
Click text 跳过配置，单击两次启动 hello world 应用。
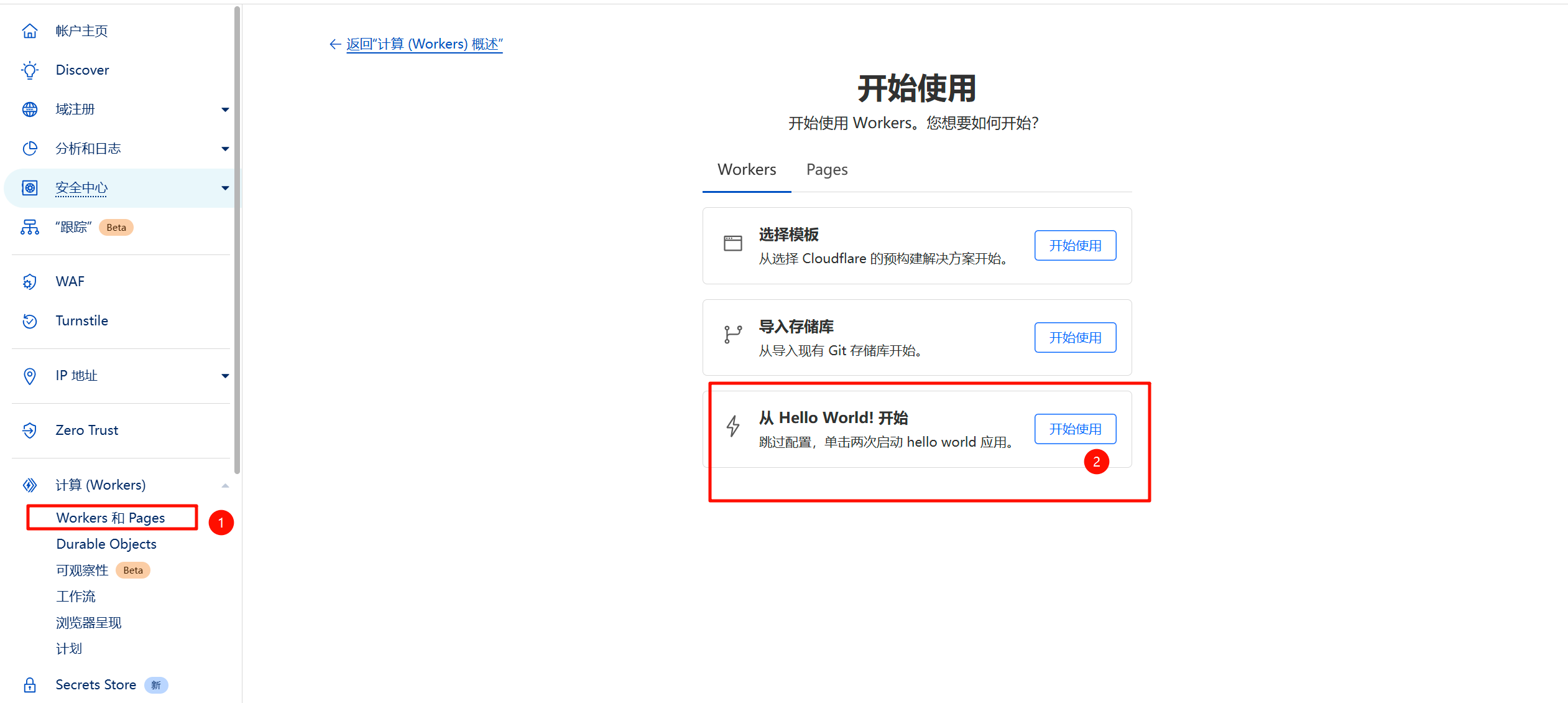887,442
